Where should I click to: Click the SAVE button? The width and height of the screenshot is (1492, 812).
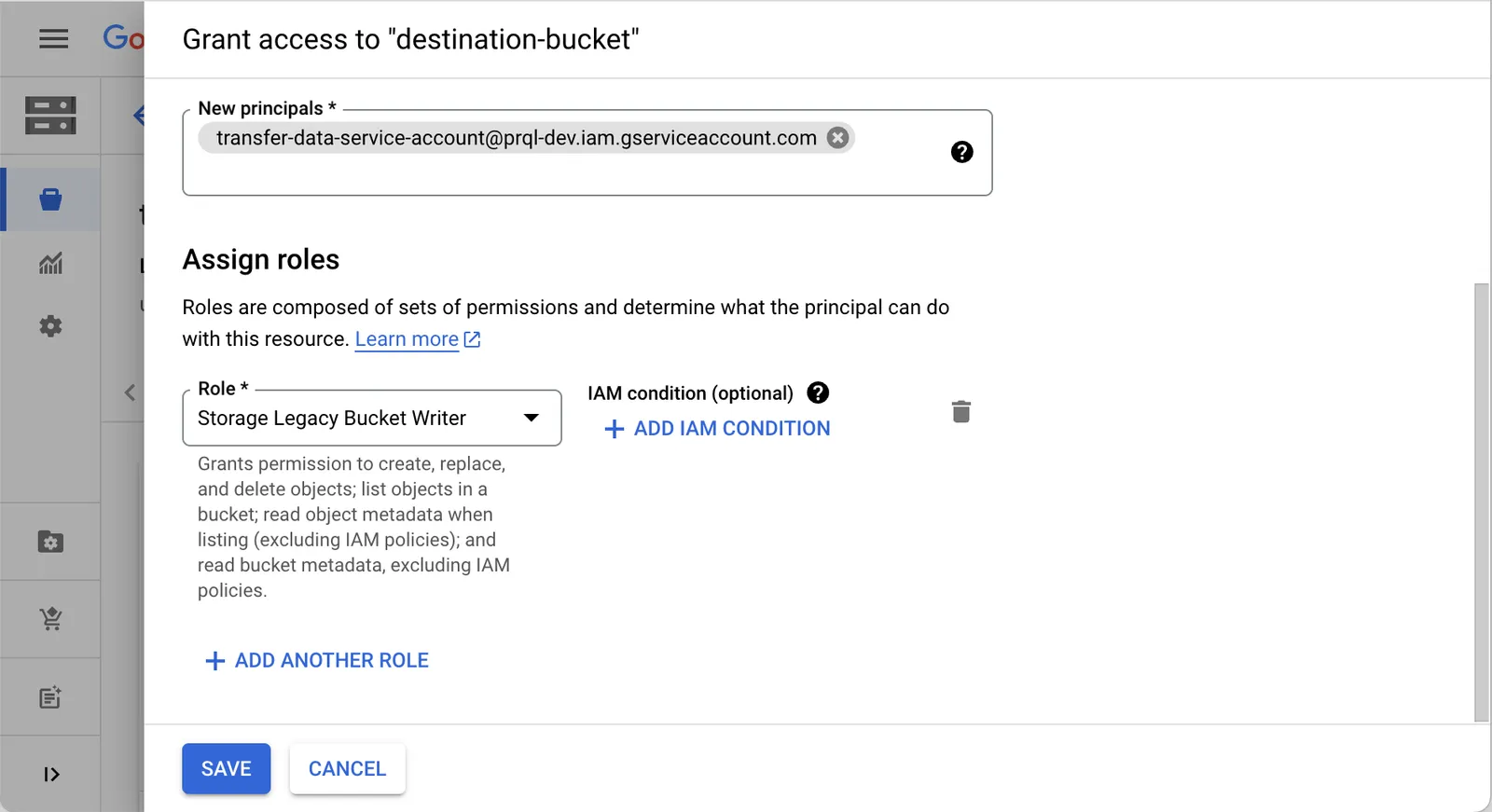(227, 769)
